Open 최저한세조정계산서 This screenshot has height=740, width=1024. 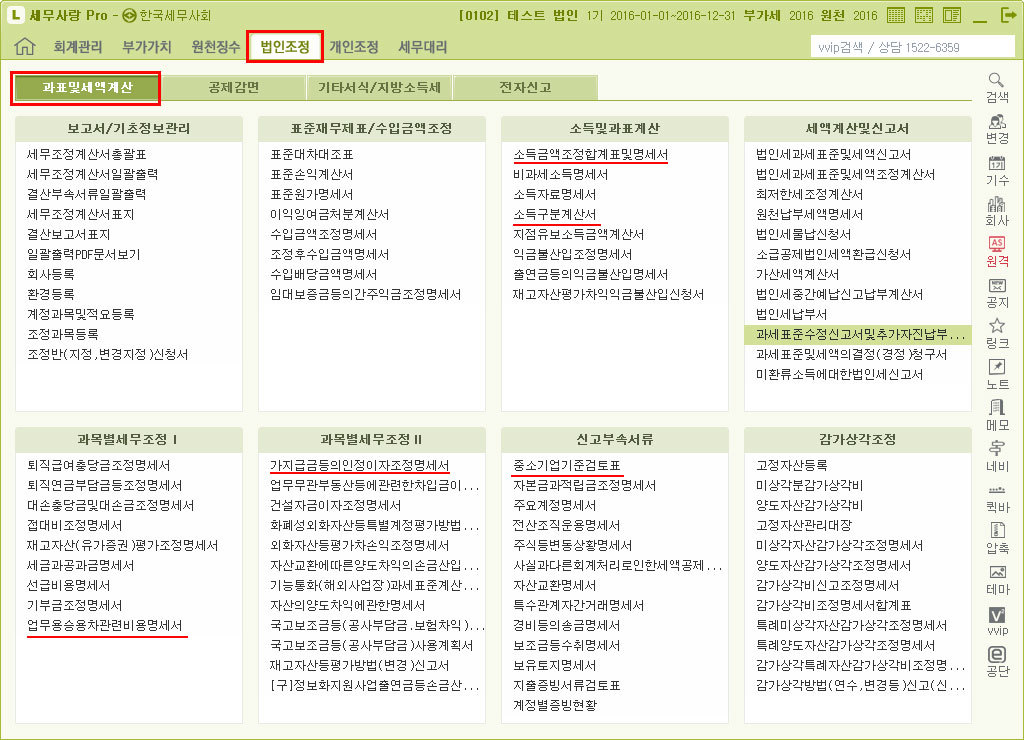point(809,195)
